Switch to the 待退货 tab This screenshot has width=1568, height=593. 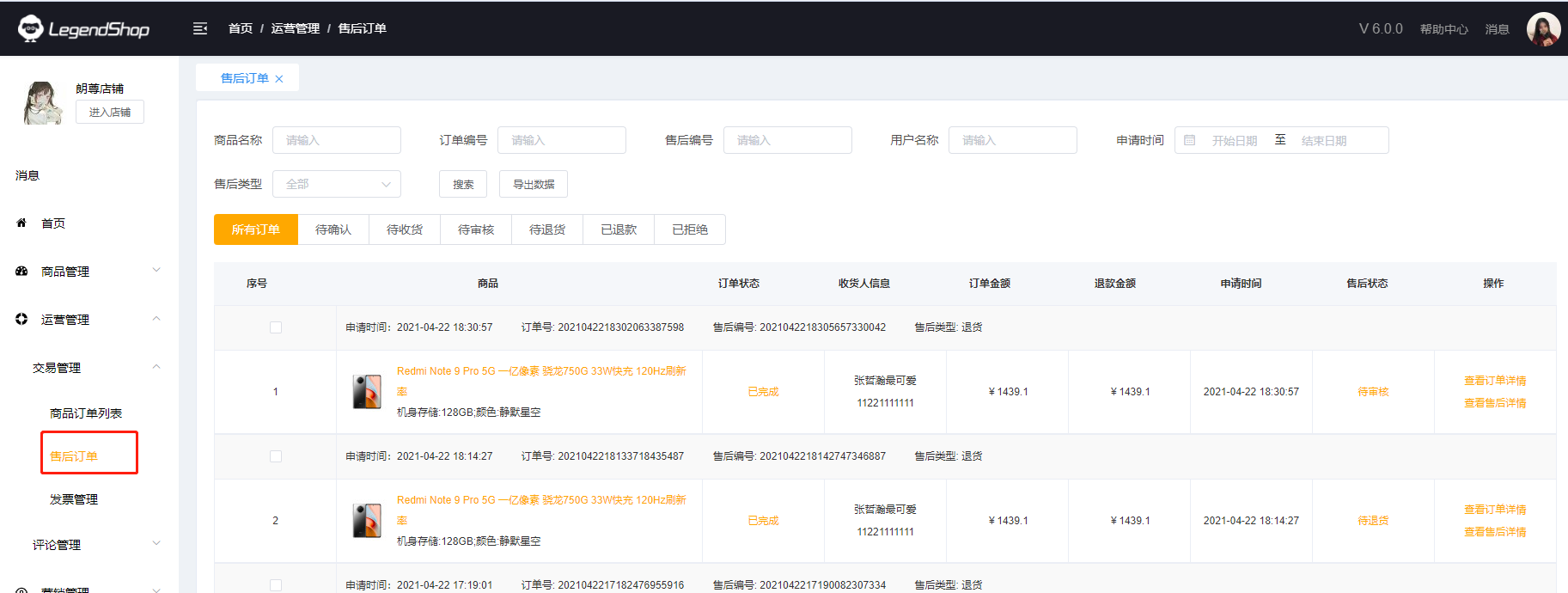[x=547, y=229]
